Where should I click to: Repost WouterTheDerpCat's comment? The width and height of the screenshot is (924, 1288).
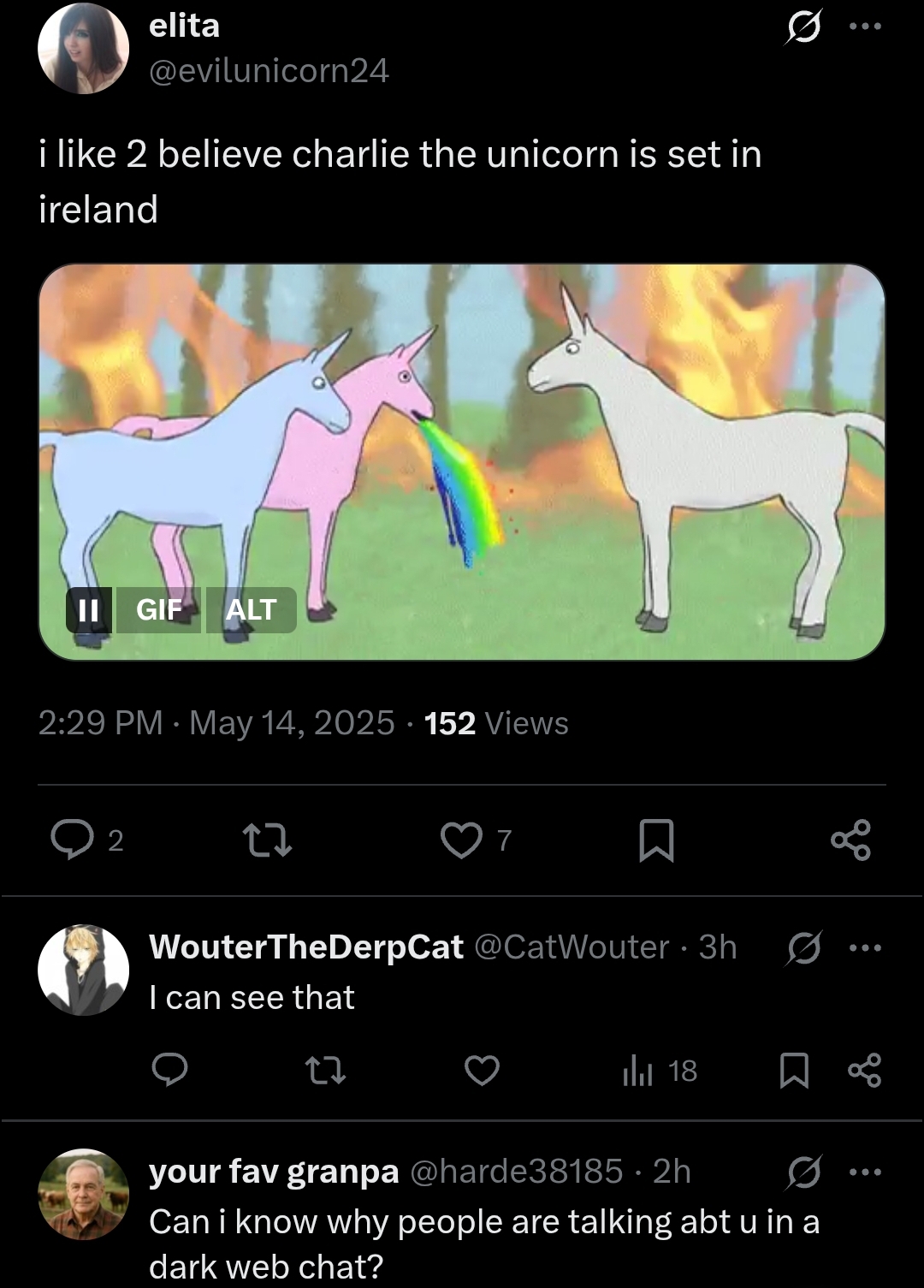325,1070
